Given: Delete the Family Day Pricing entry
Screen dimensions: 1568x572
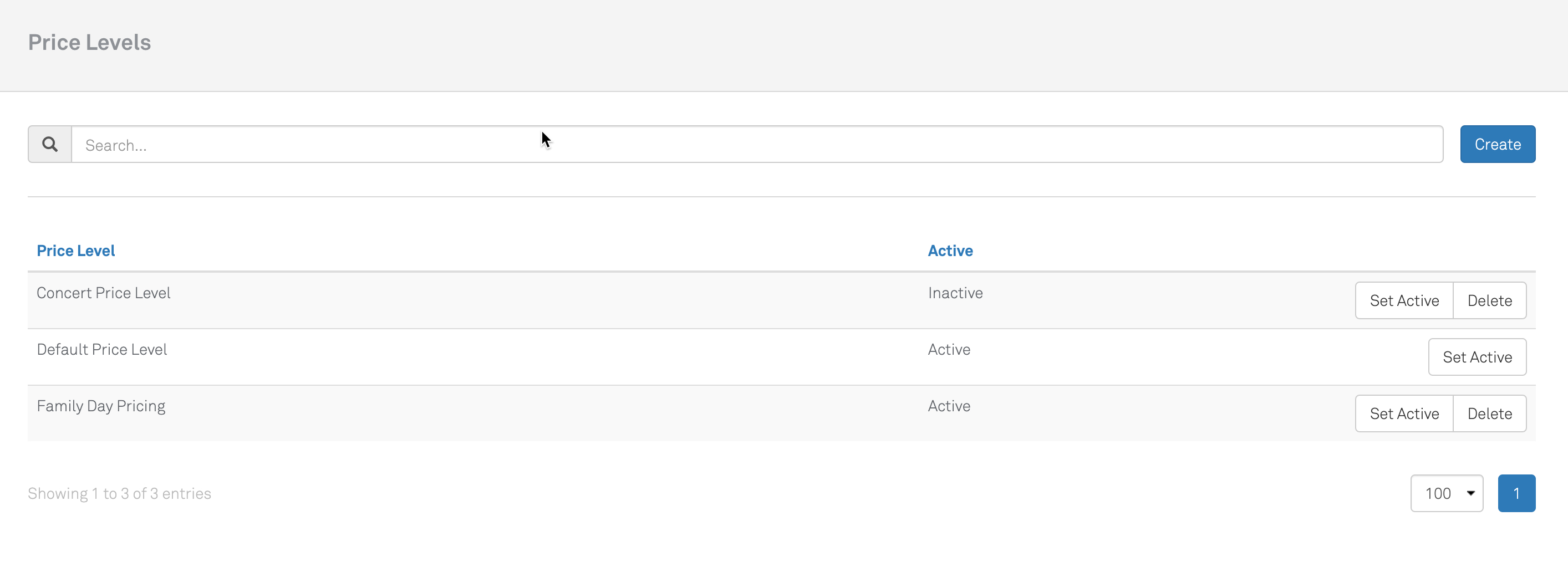Looking at the screenshot, I should click(x=1489, y=414).
